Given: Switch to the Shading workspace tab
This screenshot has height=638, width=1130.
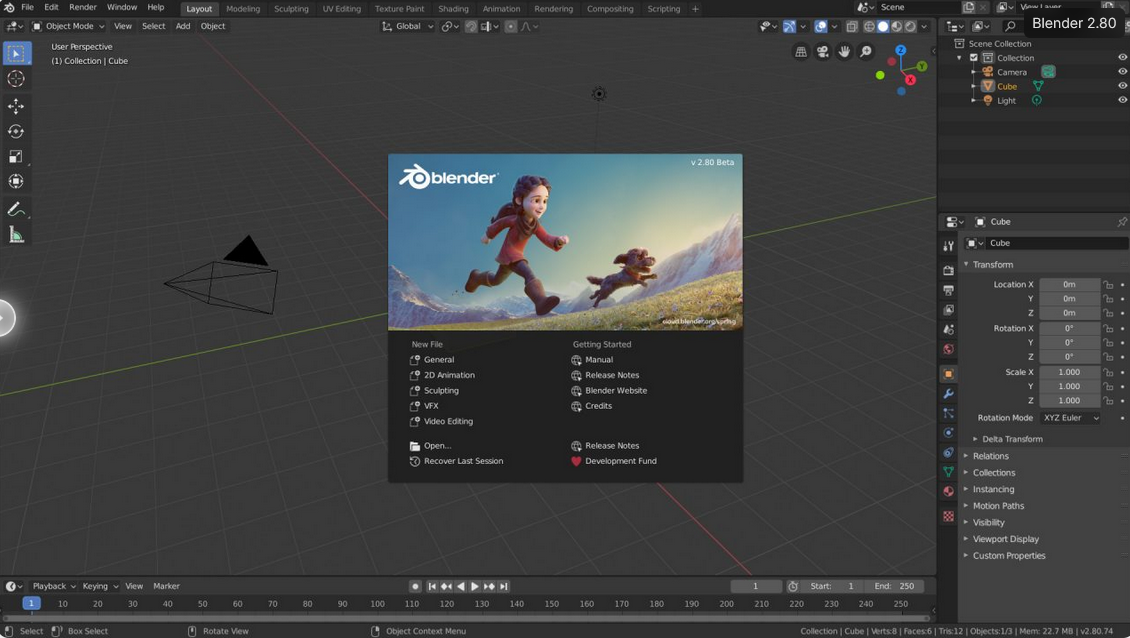Looking at the screenshot, I should coord(453,9).
